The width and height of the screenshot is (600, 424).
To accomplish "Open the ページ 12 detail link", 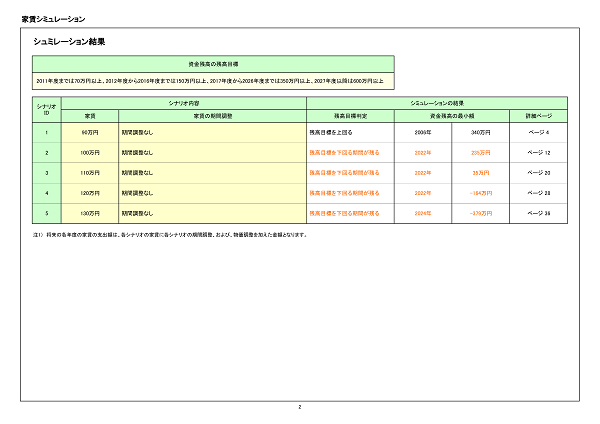I will (539, 152).
